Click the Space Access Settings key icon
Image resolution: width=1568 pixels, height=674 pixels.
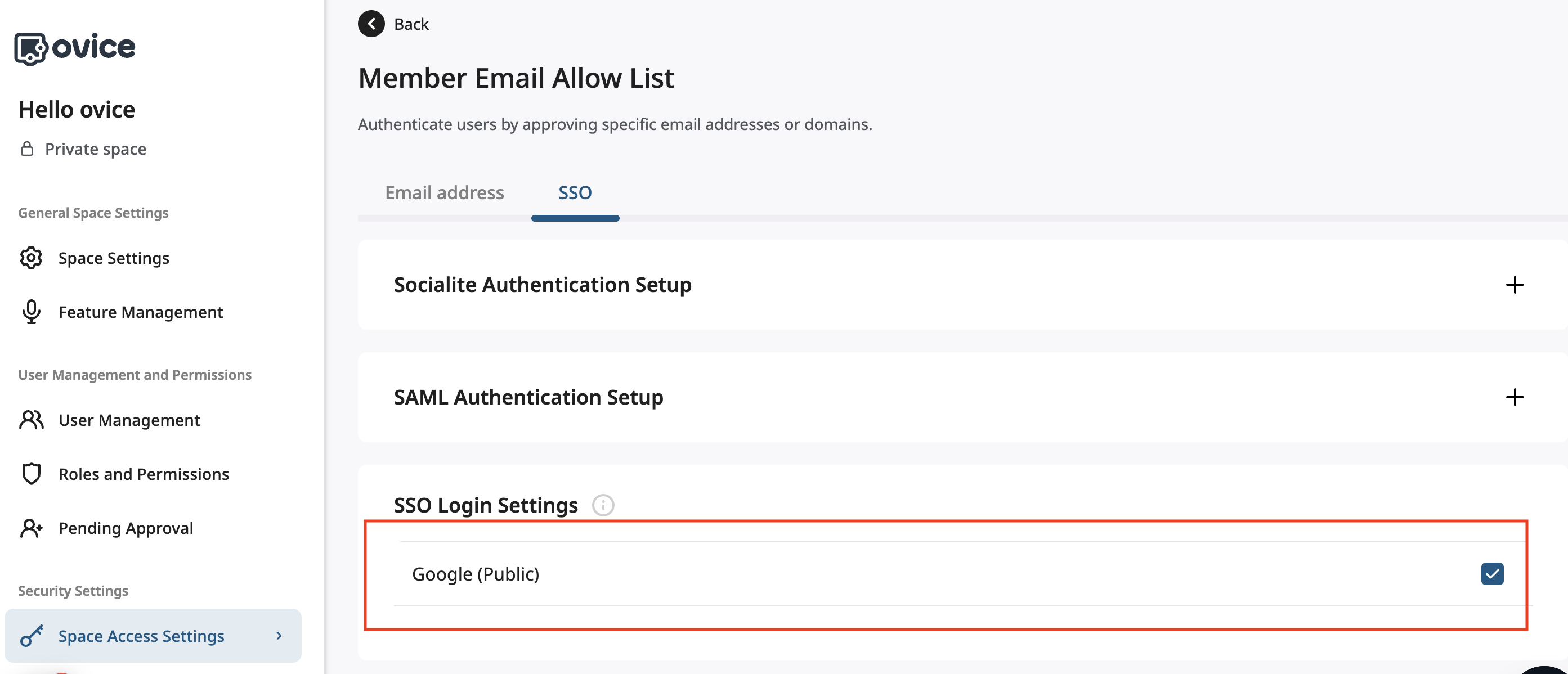tap(31, 636)
